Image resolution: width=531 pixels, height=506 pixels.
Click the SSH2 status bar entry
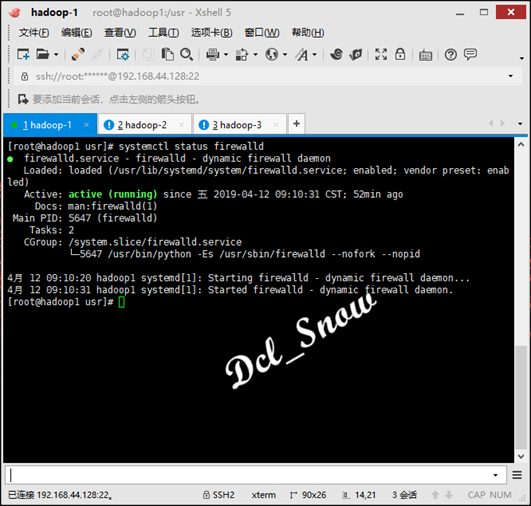point(219,495)
